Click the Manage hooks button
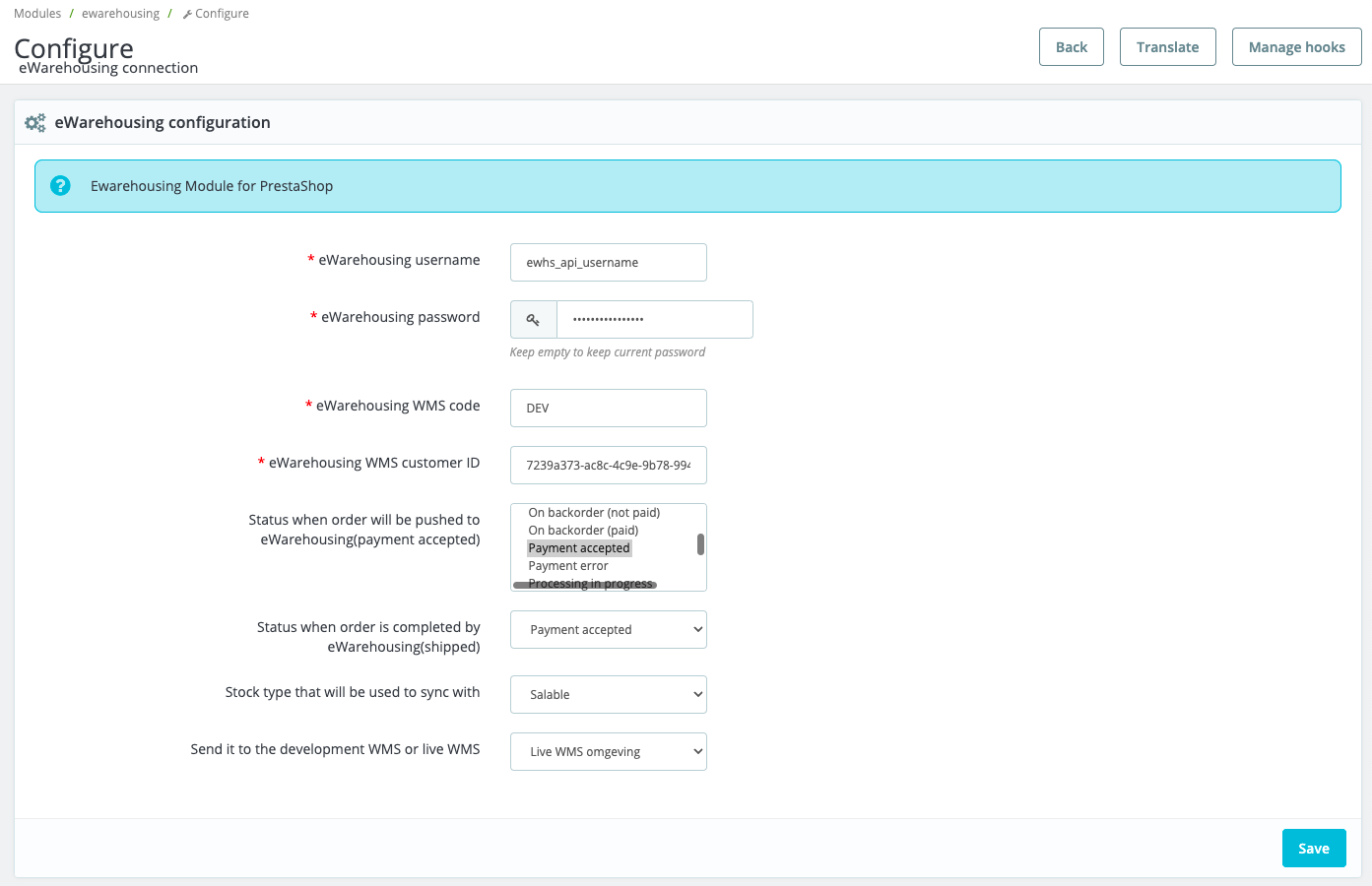Image resolution: width=1372 pixels, height=886 pixels. [1296, 46]
